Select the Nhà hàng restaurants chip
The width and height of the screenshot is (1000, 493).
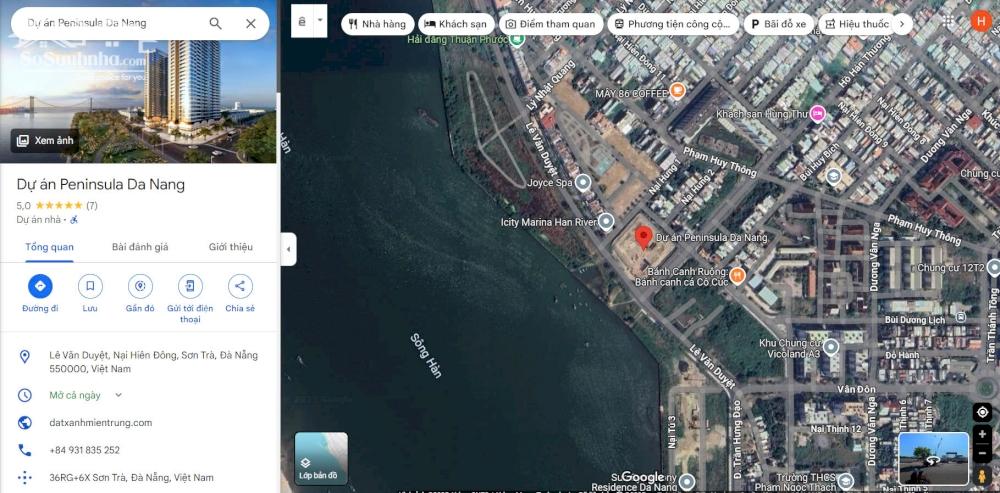pos(377,24)
